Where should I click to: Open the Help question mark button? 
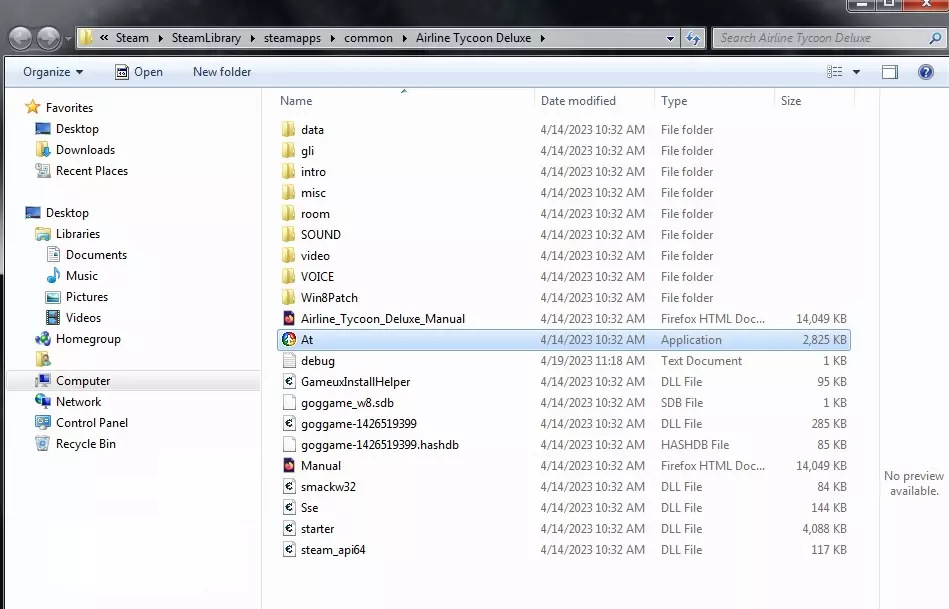click(x=925, y=72)
